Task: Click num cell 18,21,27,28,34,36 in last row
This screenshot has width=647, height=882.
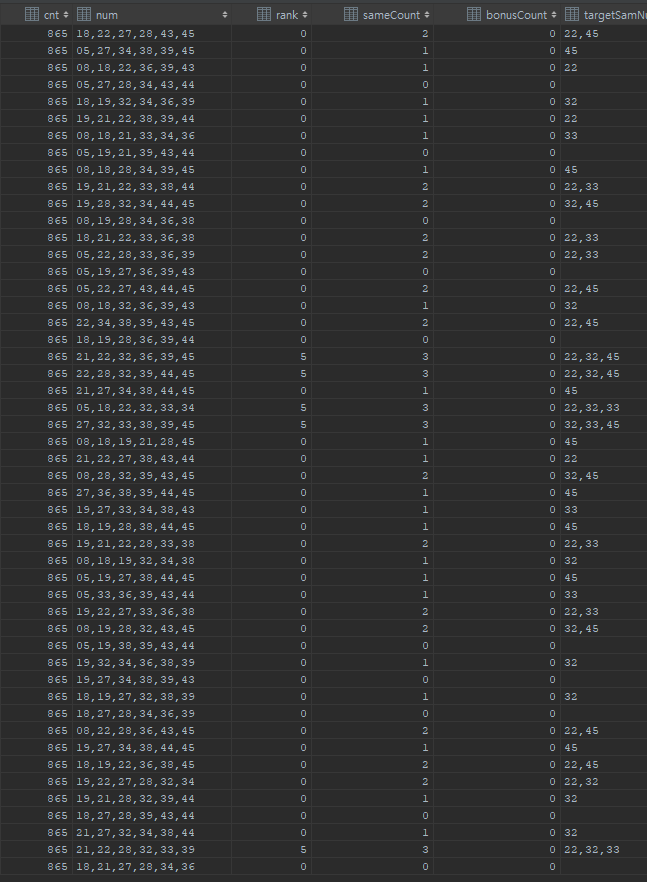Action: point(152,866)
